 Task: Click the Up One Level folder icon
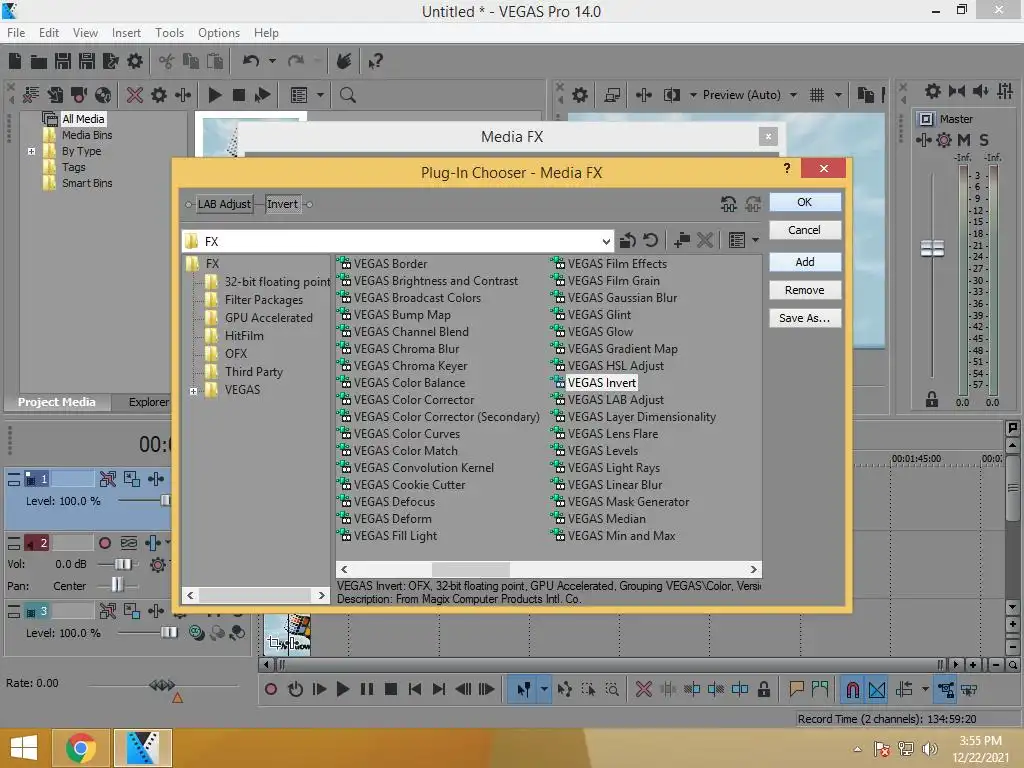click(628, 240)
